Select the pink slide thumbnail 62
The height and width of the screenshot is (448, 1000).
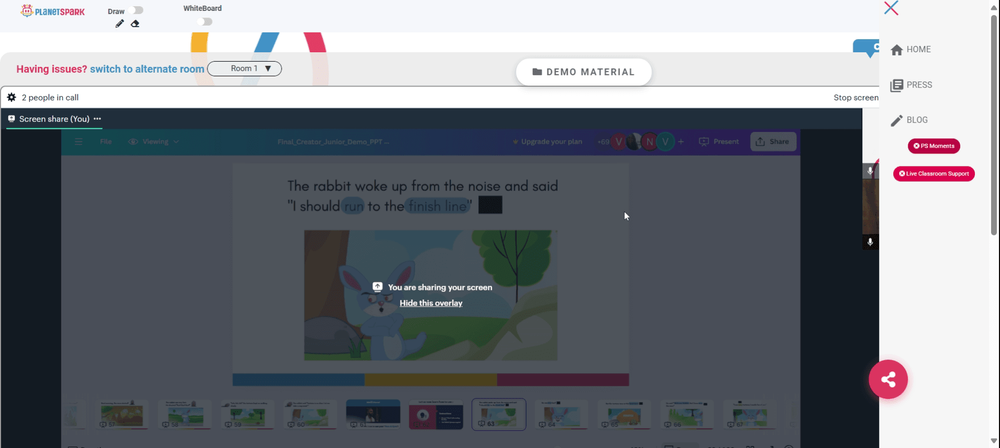[x=436, y=414]
